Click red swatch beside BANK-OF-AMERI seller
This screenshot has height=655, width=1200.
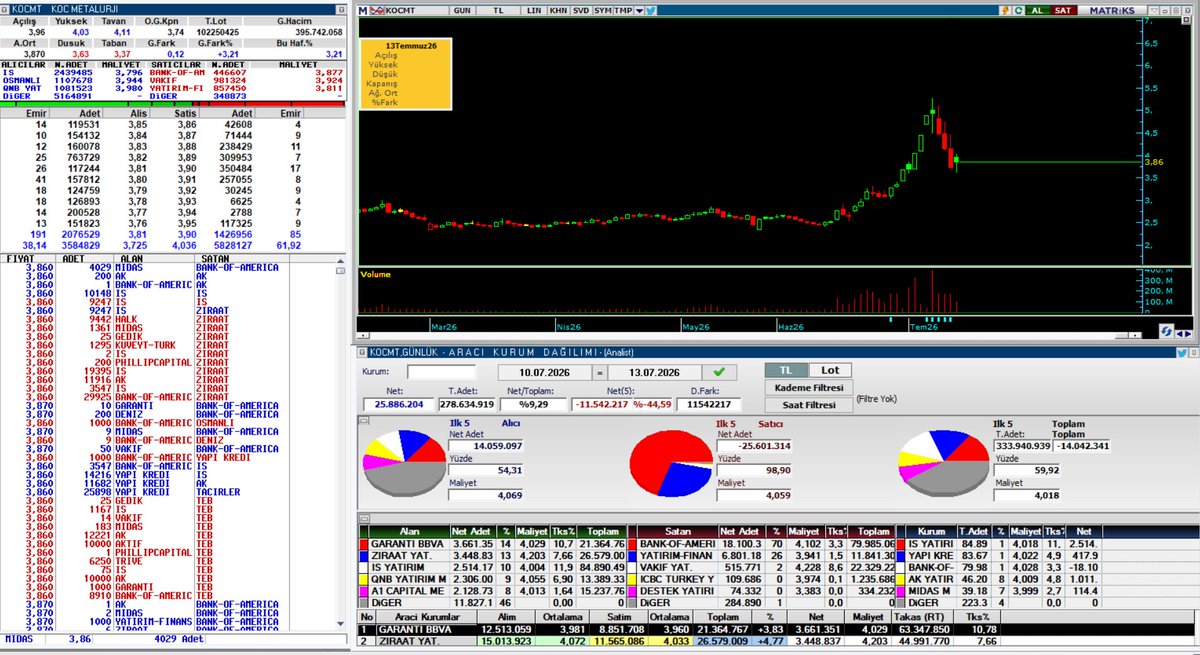point(631,544)
